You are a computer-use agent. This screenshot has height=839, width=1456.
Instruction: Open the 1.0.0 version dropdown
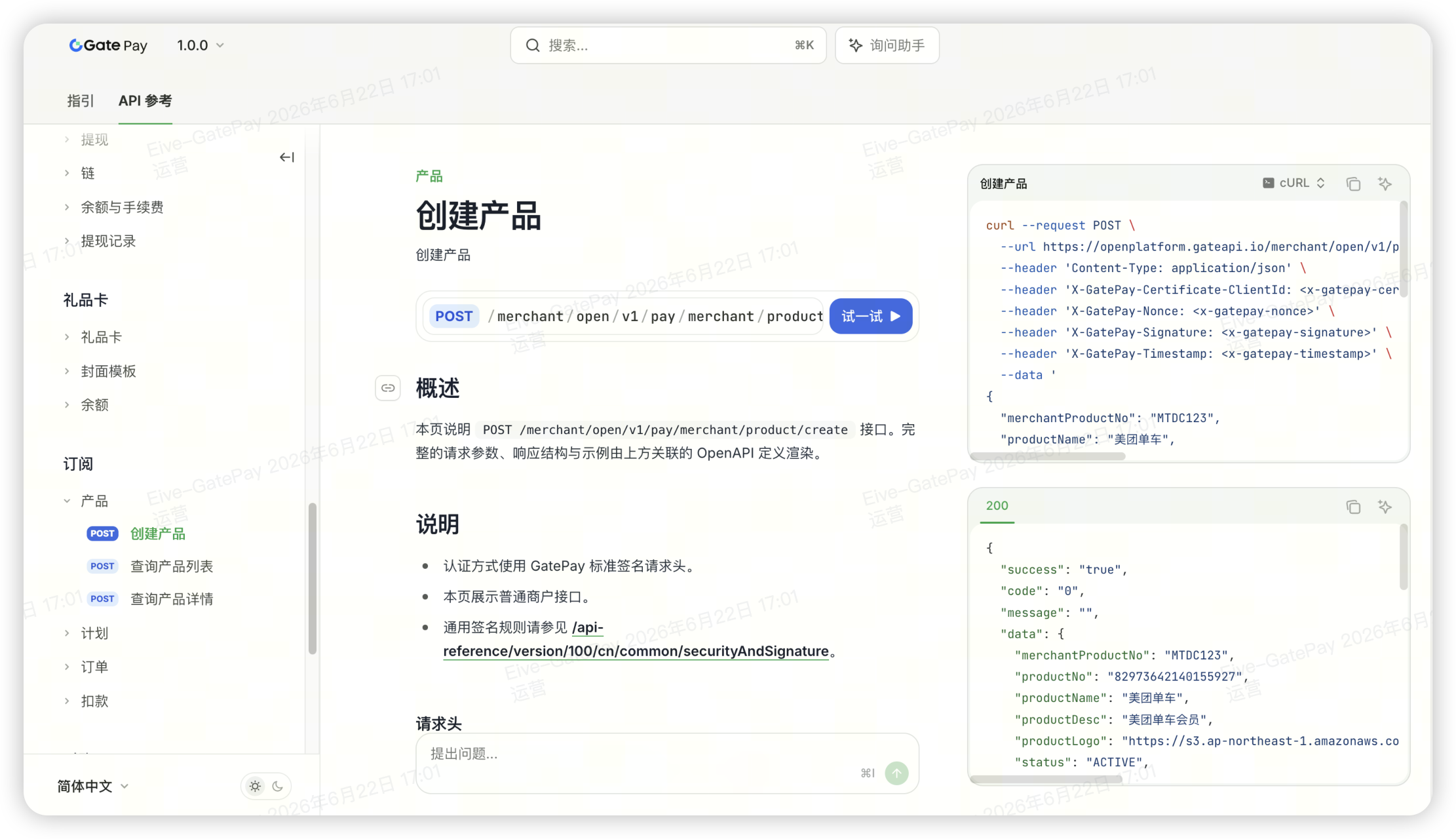tap(201, 45)
